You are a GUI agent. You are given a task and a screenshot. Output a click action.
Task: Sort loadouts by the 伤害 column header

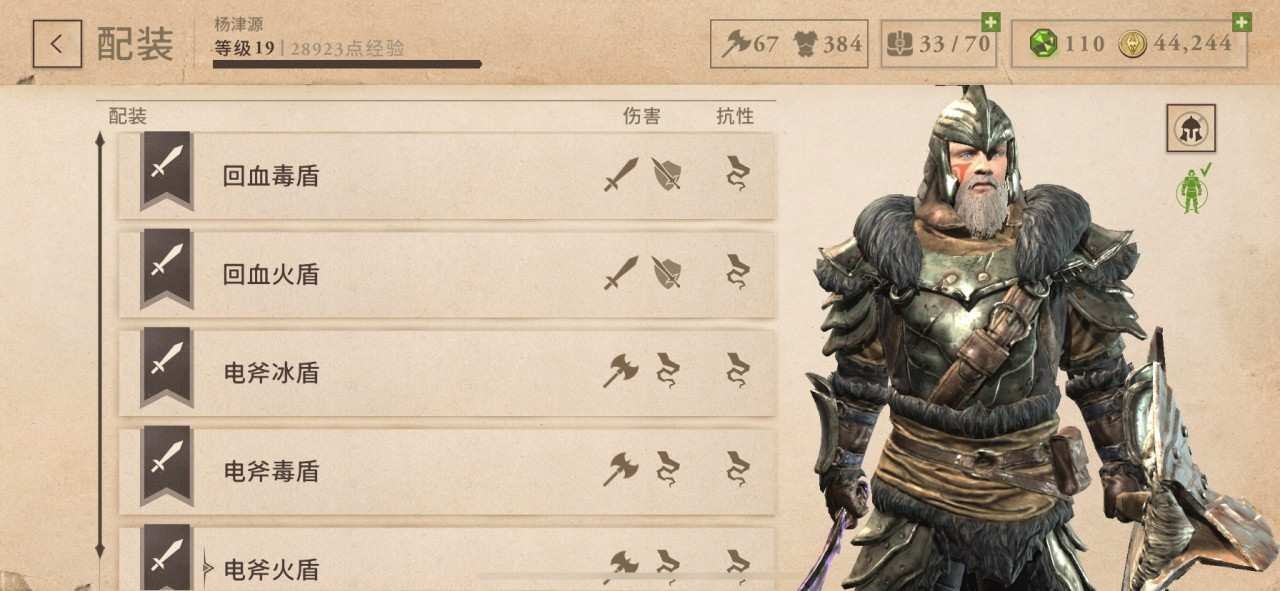(x=642, y=116)
